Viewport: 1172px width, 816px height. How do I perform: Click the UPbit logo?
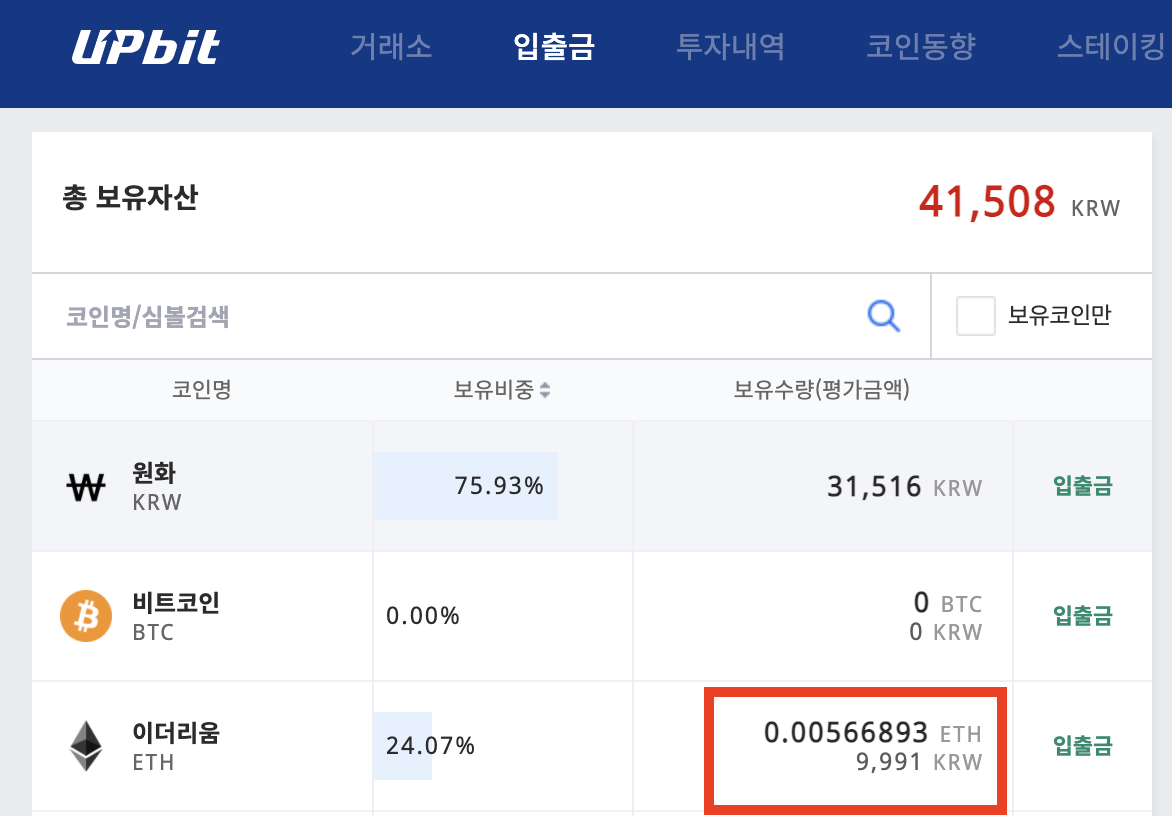pyautogui.click(x=146, y=47)
